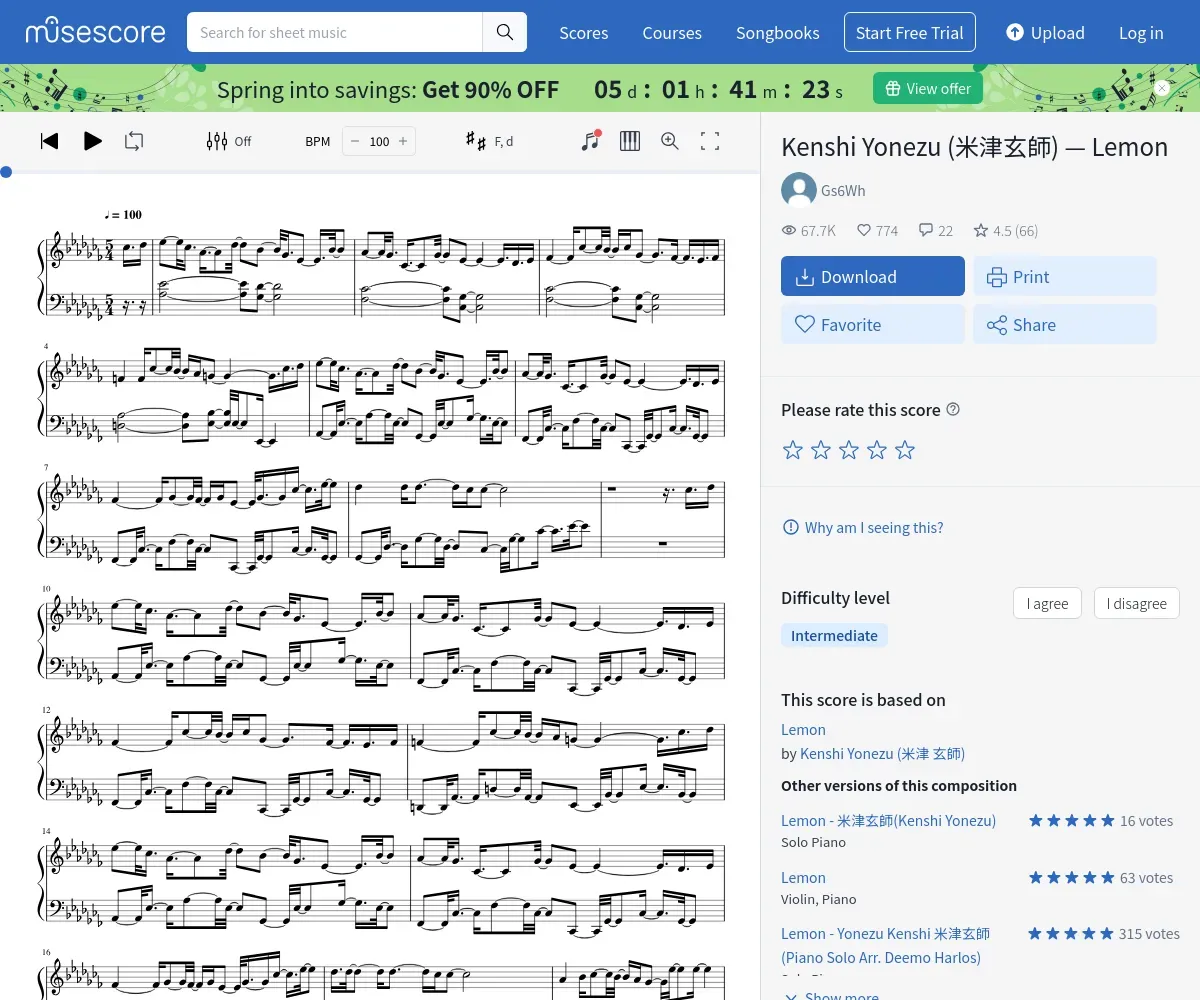Click Start Free Trial
The height and width of the screenshot is (1000, 1200).
[910, 33]
